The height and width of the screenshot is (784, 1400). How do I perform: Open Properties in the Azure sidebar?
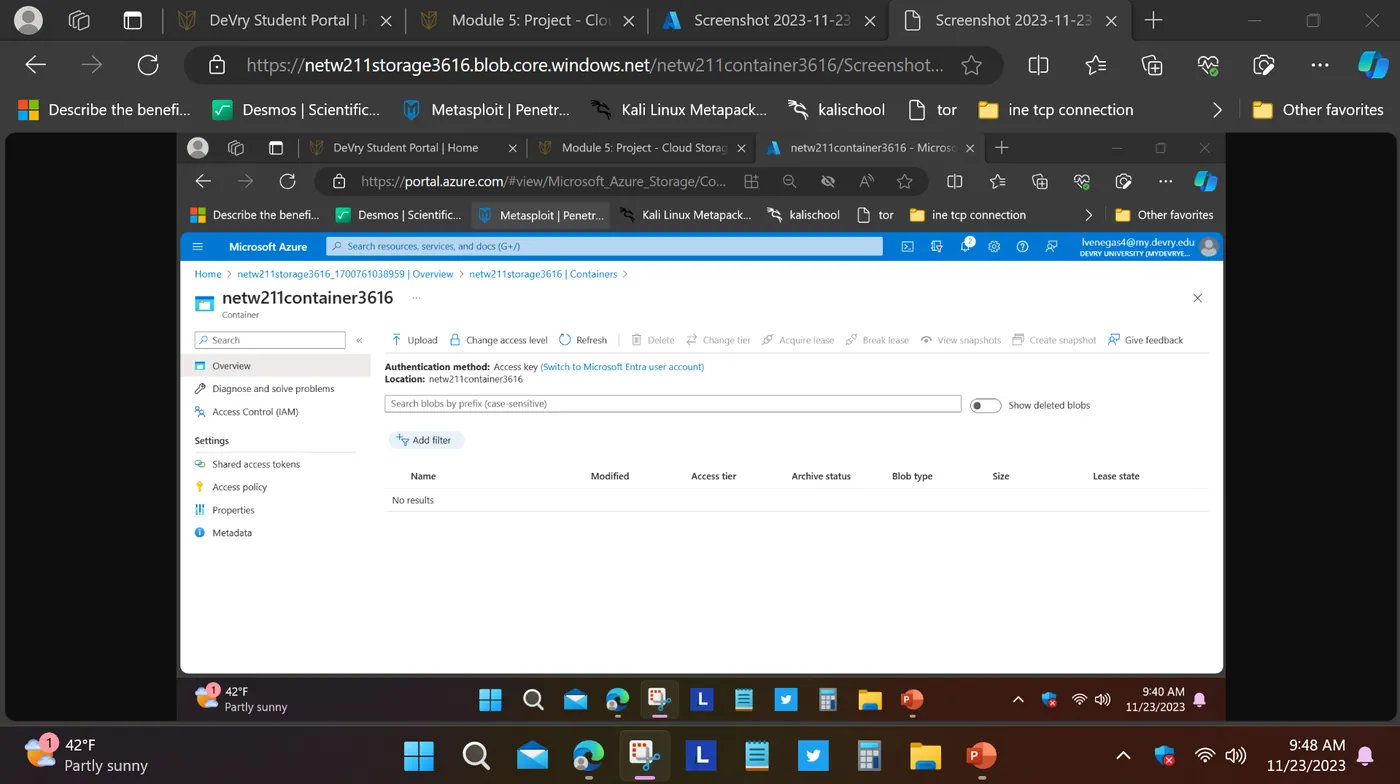[233, 510]
